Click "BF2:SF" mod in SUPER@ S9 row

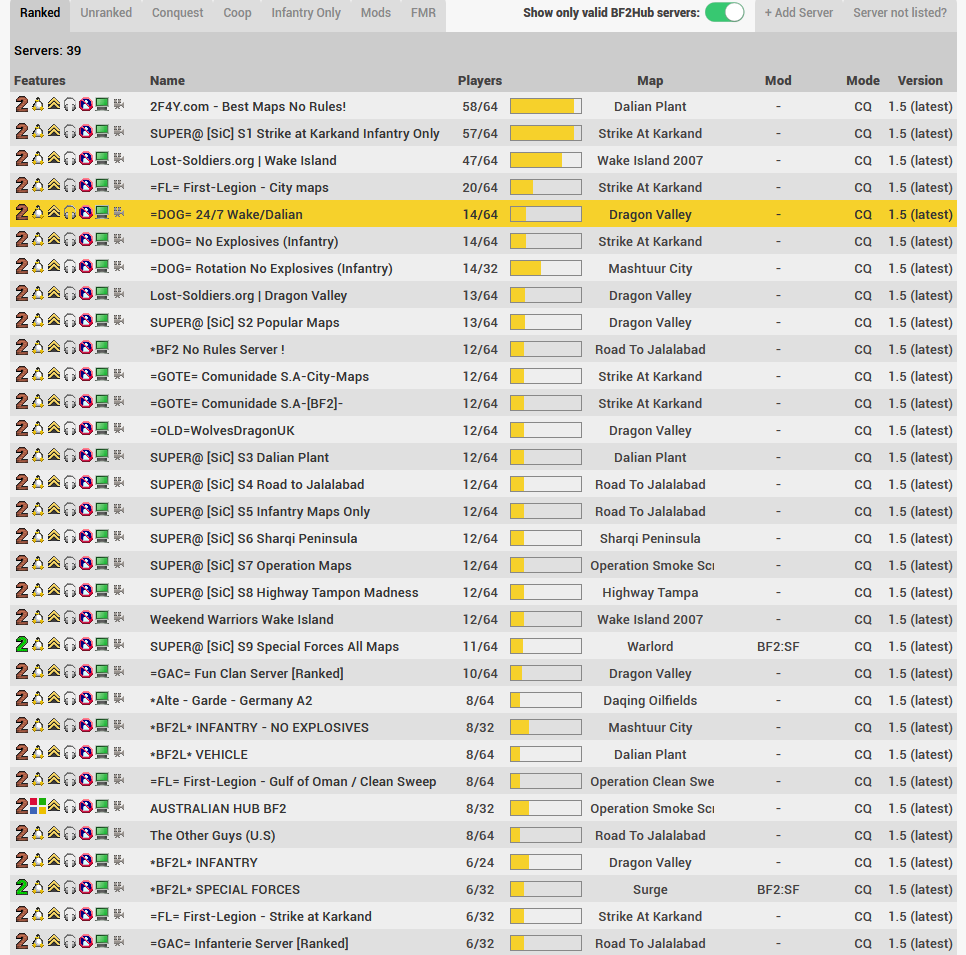click(x=778, y=646)
